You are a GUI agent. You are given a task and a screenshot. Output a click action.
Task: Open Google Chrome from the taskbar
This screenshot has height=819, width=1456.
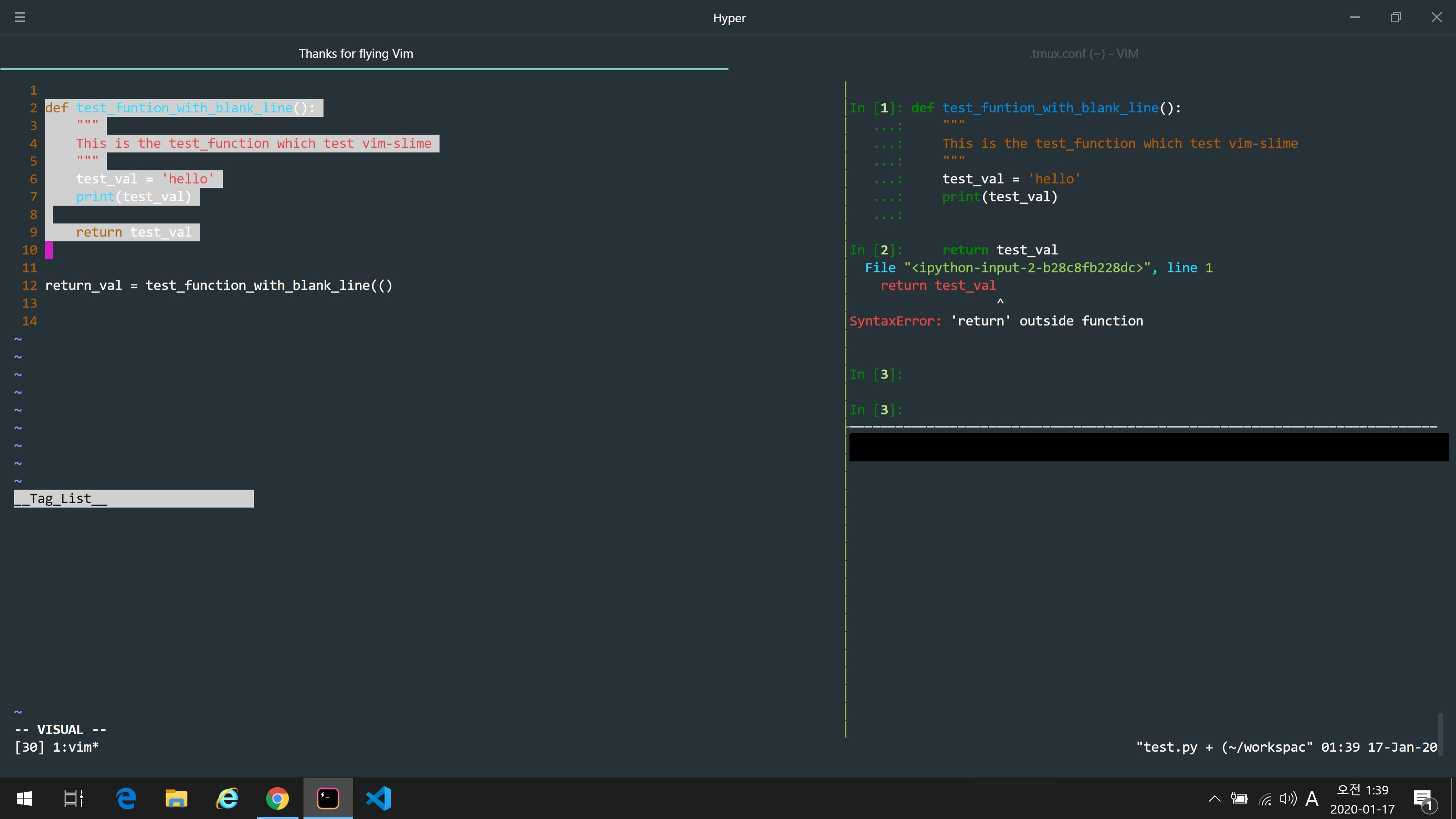point(278,799)
